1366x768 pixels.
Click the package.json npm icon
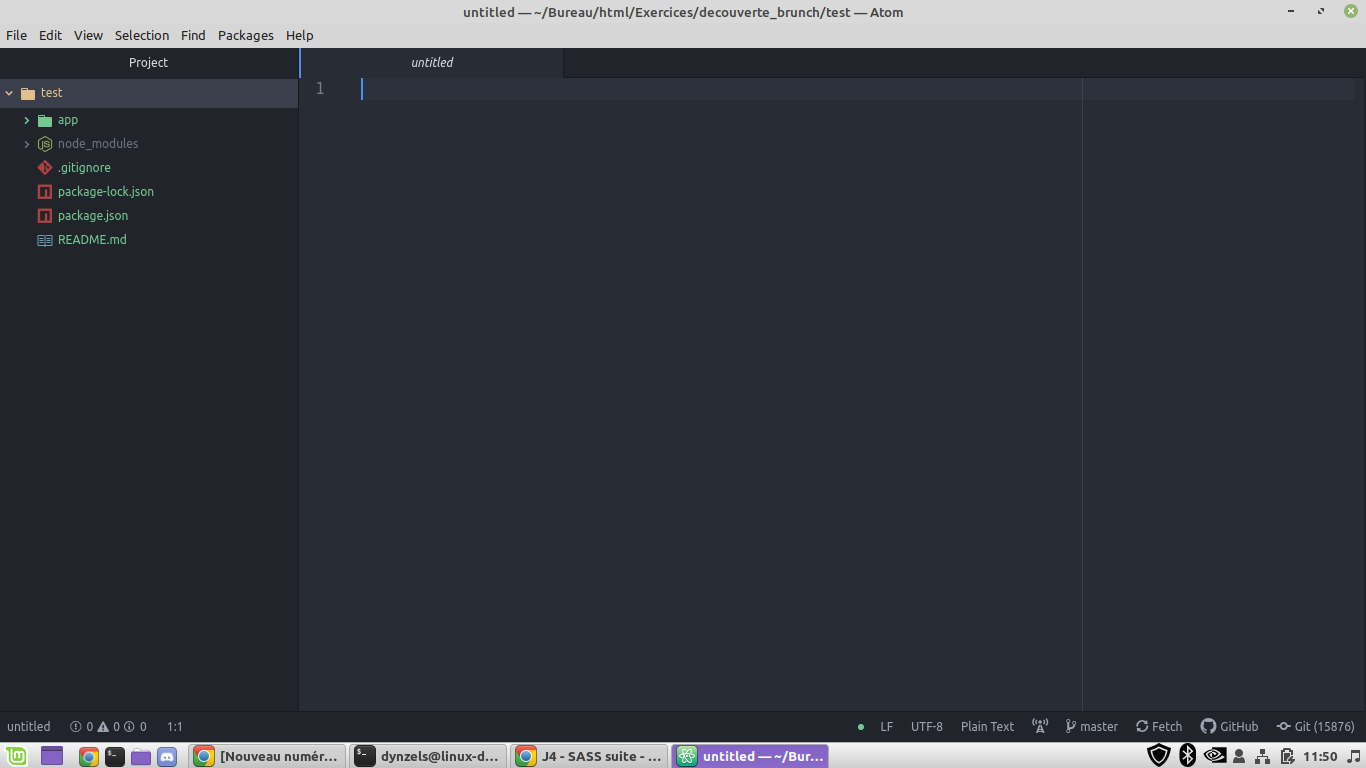coord(45,216)
